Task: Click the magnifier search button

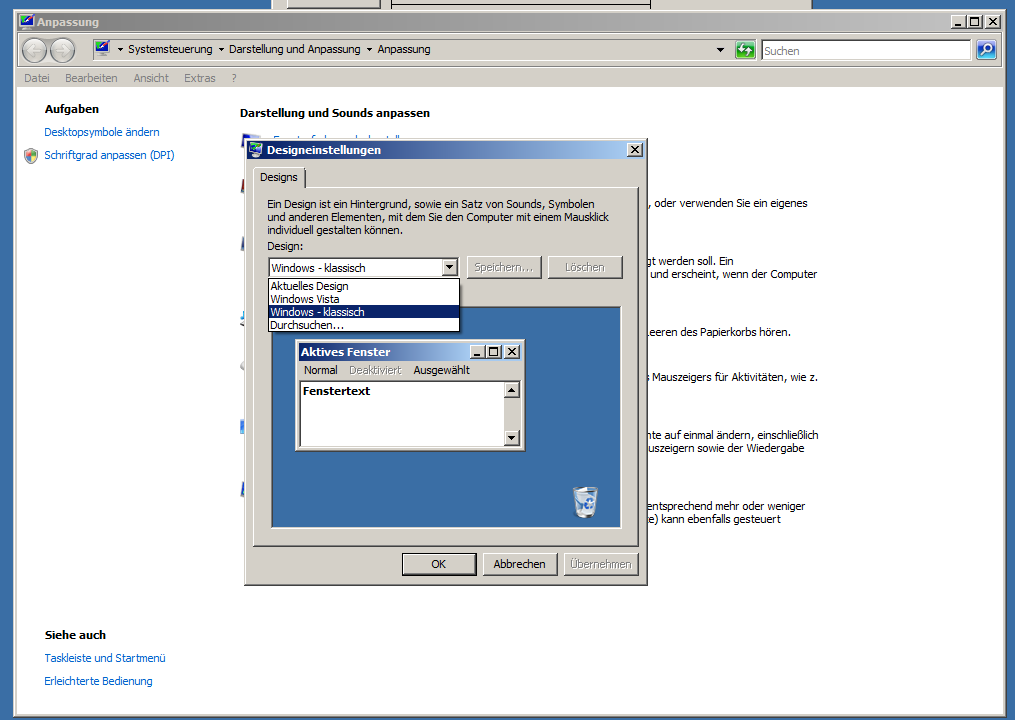Action: click(987, 50)
